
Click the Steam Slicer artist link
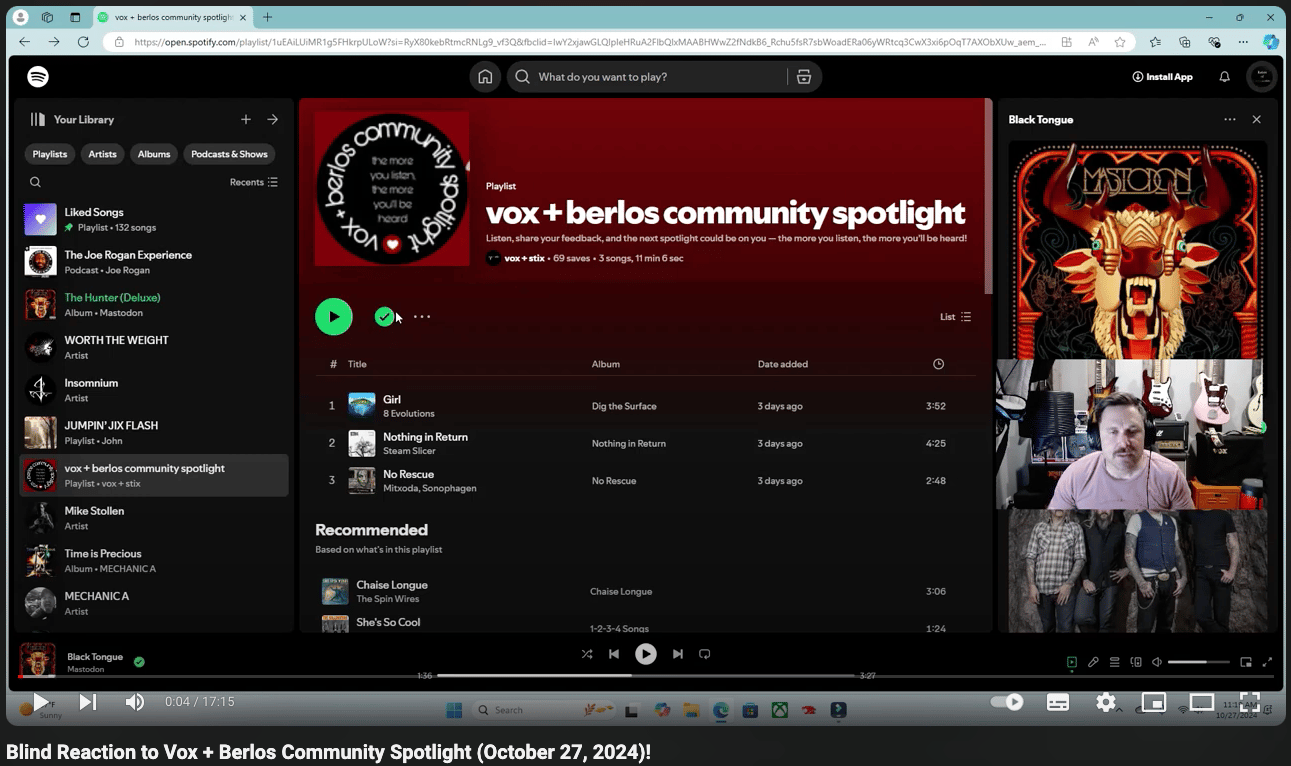409,451
